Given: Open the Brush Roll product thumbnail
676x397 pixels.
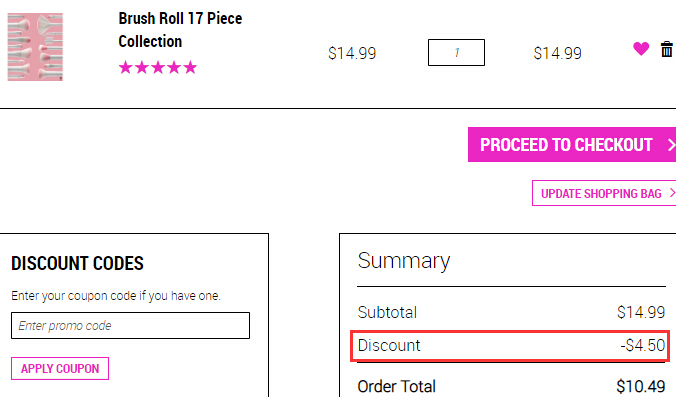Looking at the screenshot, I should 35,47.
